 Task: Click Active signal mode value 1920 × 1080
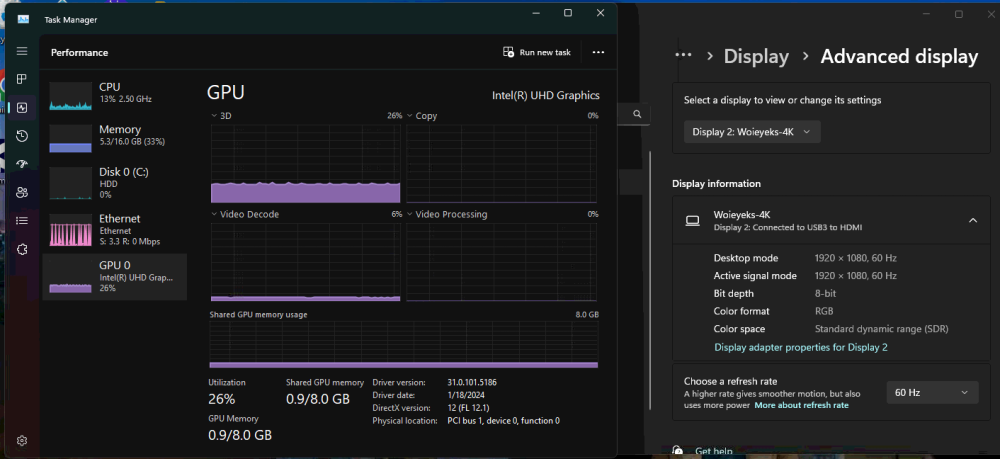(856, 276)
